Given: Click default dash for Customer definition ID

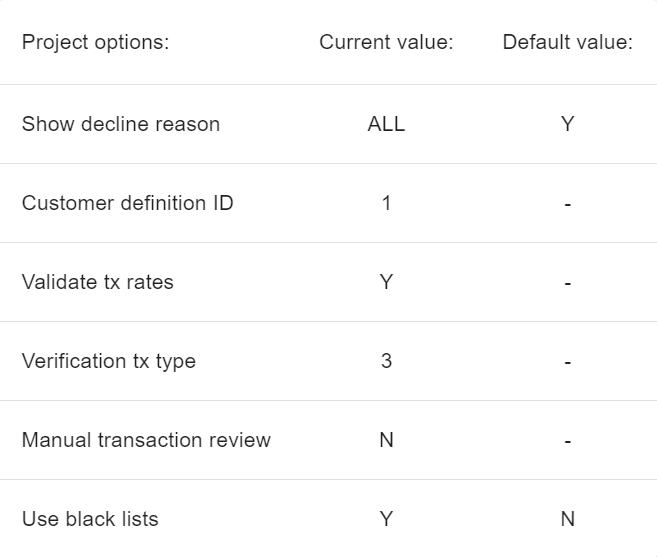Looking at the screenshot, I should (567, 204).
